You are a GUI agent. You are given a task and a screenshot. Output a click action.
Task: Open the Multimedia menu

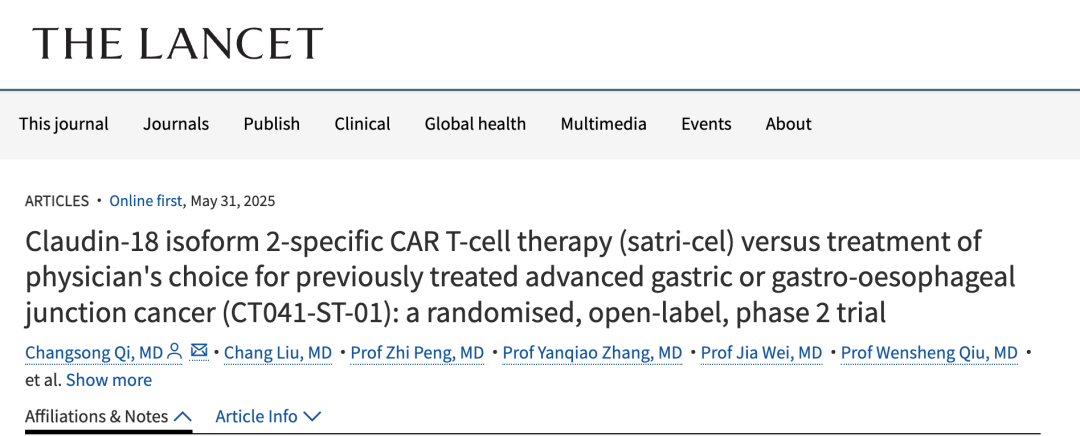coord(603,124)
